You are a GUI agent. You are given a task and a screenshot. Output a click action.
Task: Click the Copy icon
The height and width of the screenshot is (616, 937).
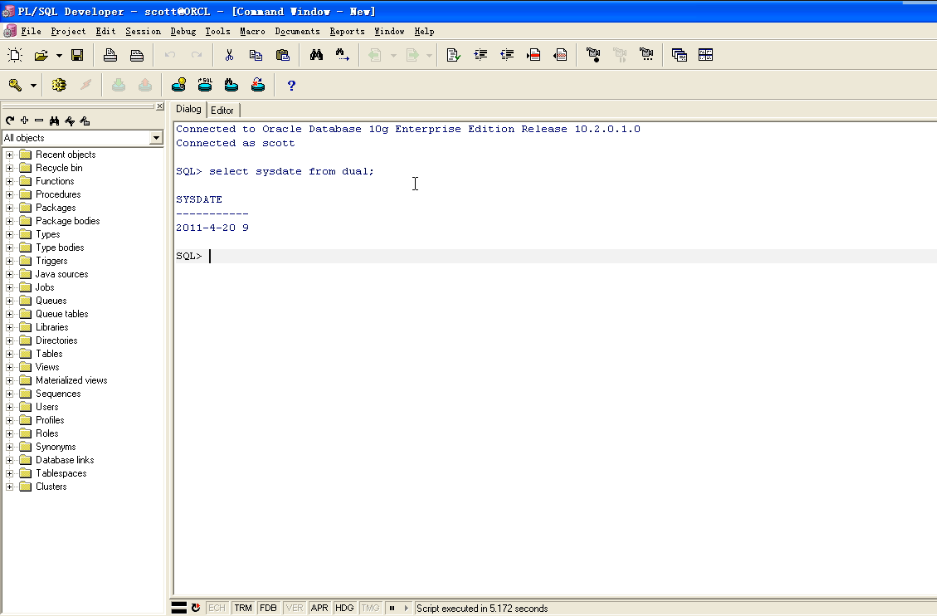click(256, 55)
